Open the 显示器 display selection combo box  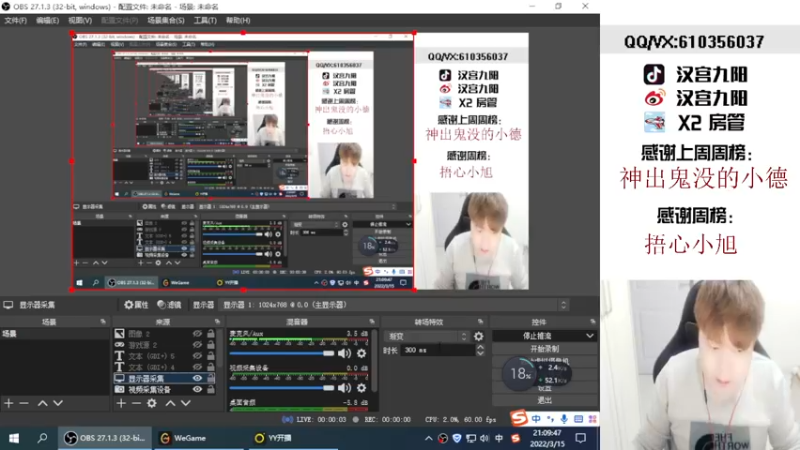[x=394, y=305]
